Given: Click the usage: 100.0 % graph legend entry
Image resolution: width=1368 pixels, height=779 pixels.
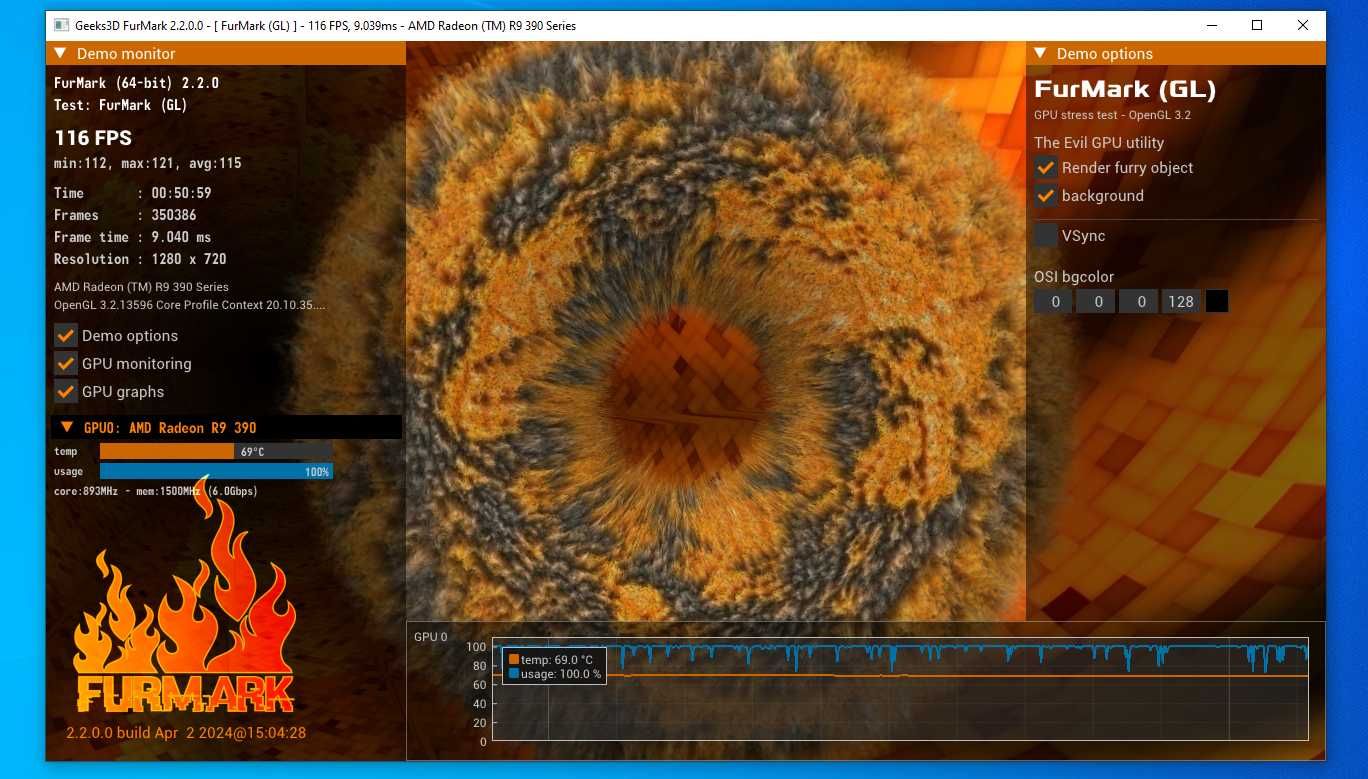Looking at the screenshot, I should point(555,674).
